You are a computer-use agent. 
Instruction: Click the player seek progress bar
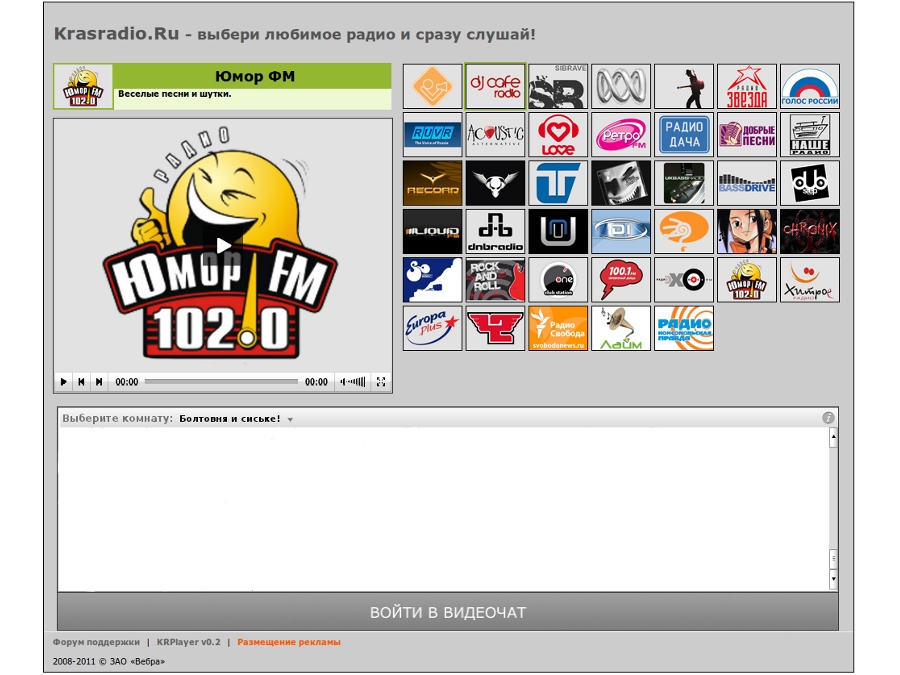click(221, 382)
